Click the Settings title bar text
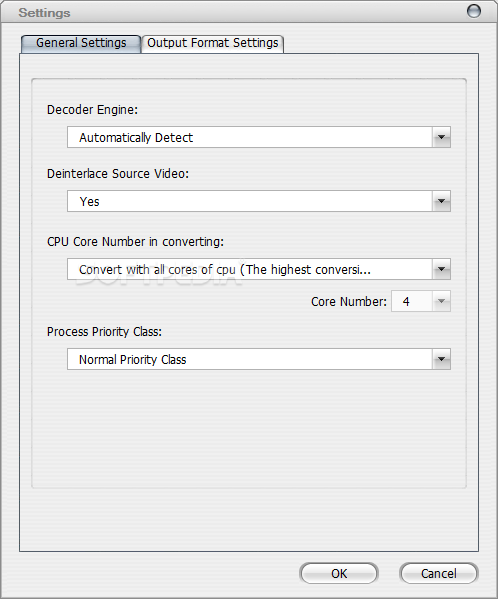This screenshot has height=599, width=498. pyautogui.click(x=44, y=13)
